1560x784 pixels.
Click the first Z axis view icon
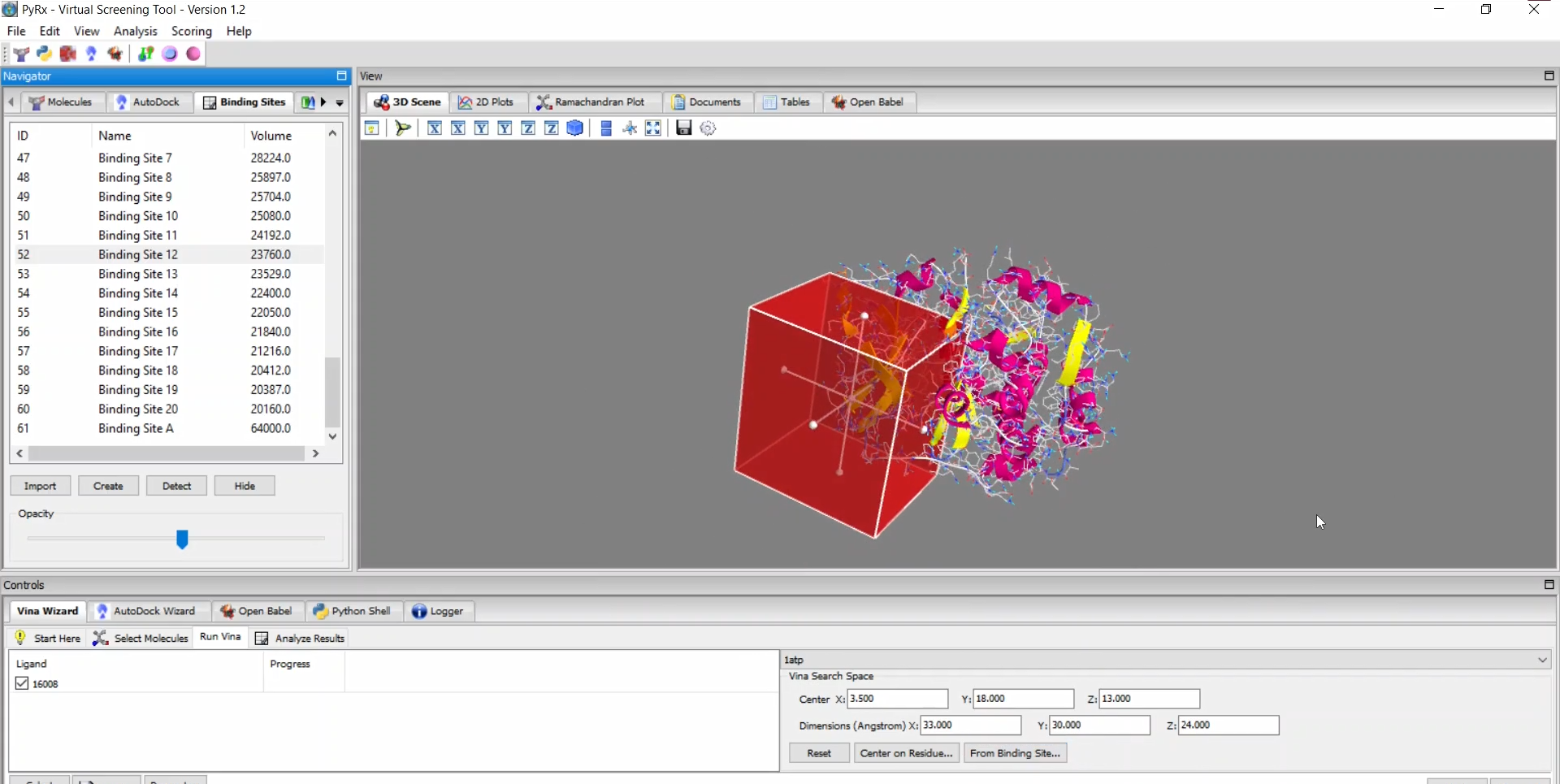pyautogui.click(x=528, y=128)
